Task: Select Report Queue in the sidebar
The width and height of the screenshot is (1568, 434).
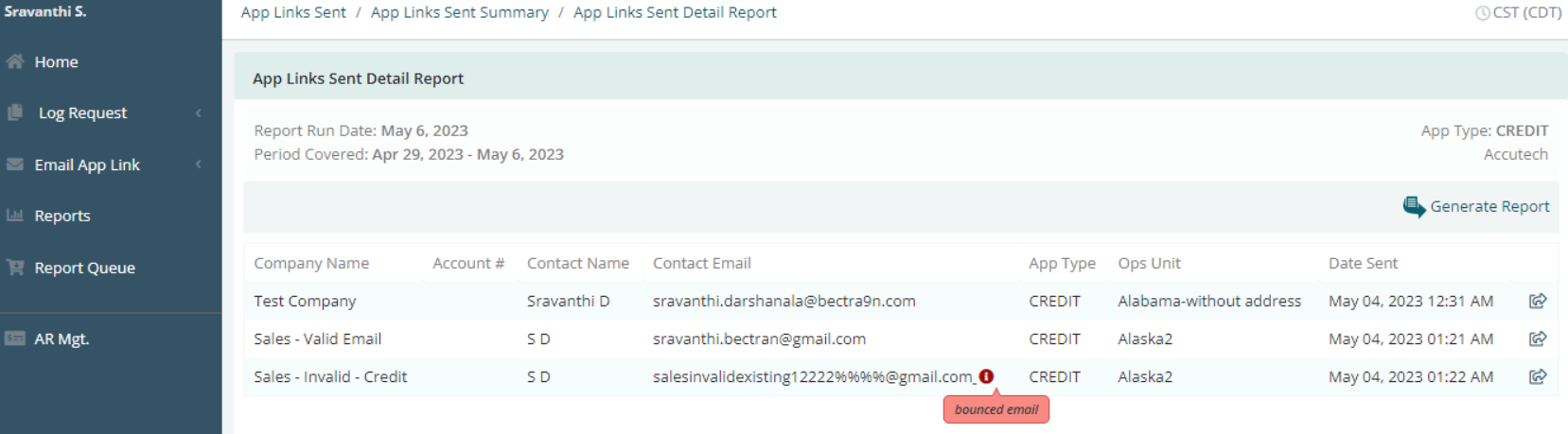Action: (x=84, y=268)
